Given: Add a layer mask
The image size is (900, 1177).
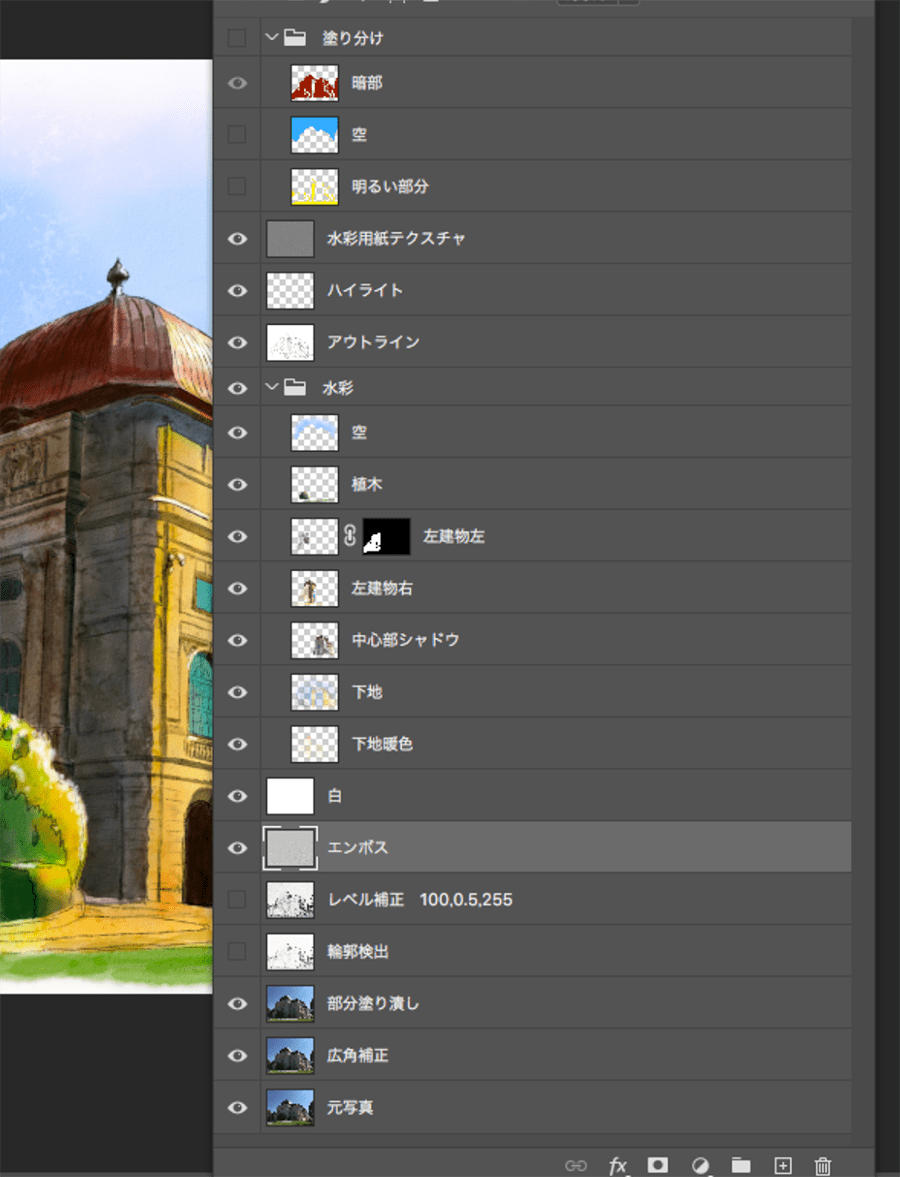Looking at the screenshot, I should pyautogui.click(x=657, y=1165).
